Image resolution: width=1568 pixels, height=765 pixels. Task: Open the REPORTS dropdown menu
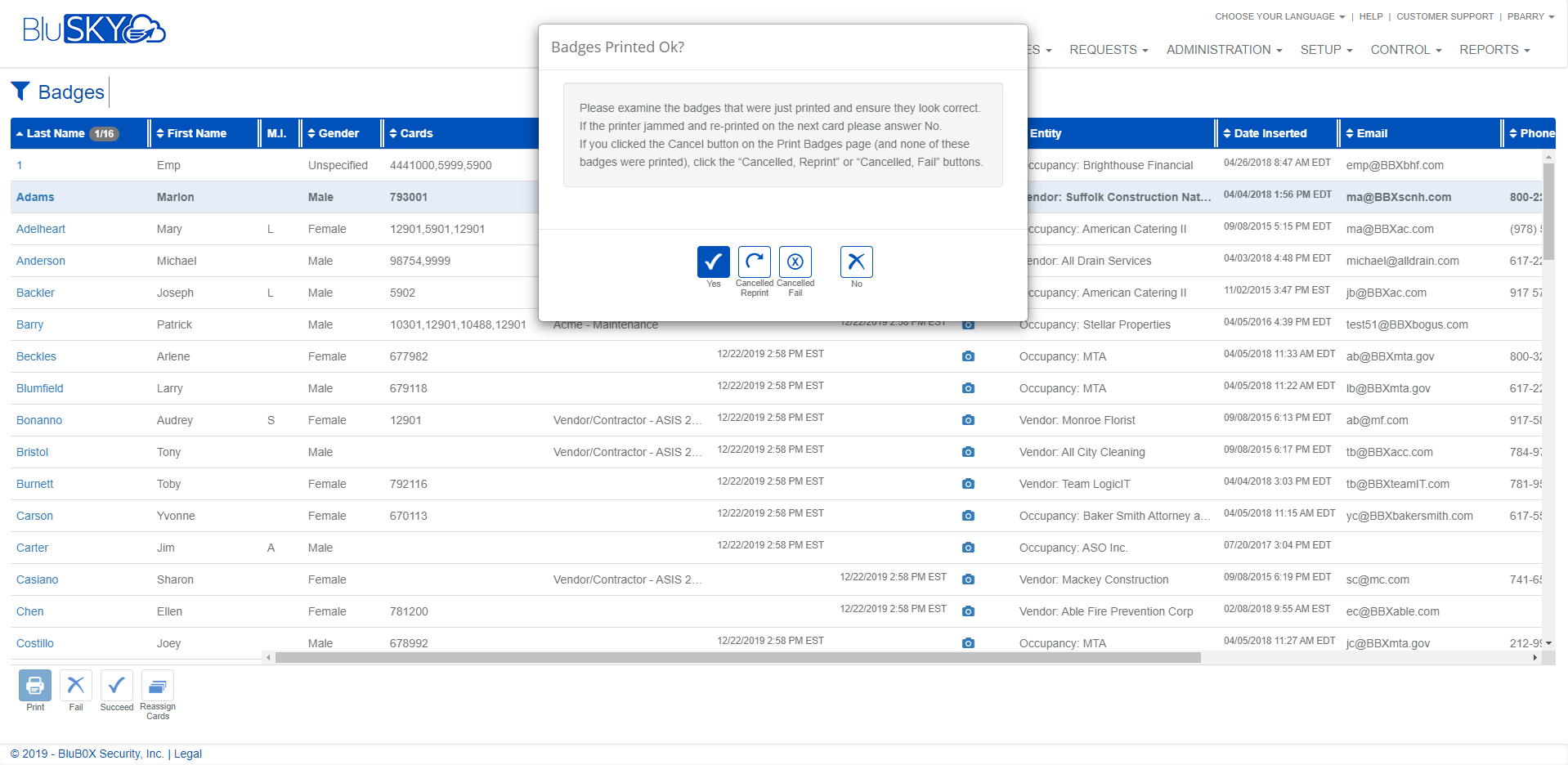click(1494, 49)
